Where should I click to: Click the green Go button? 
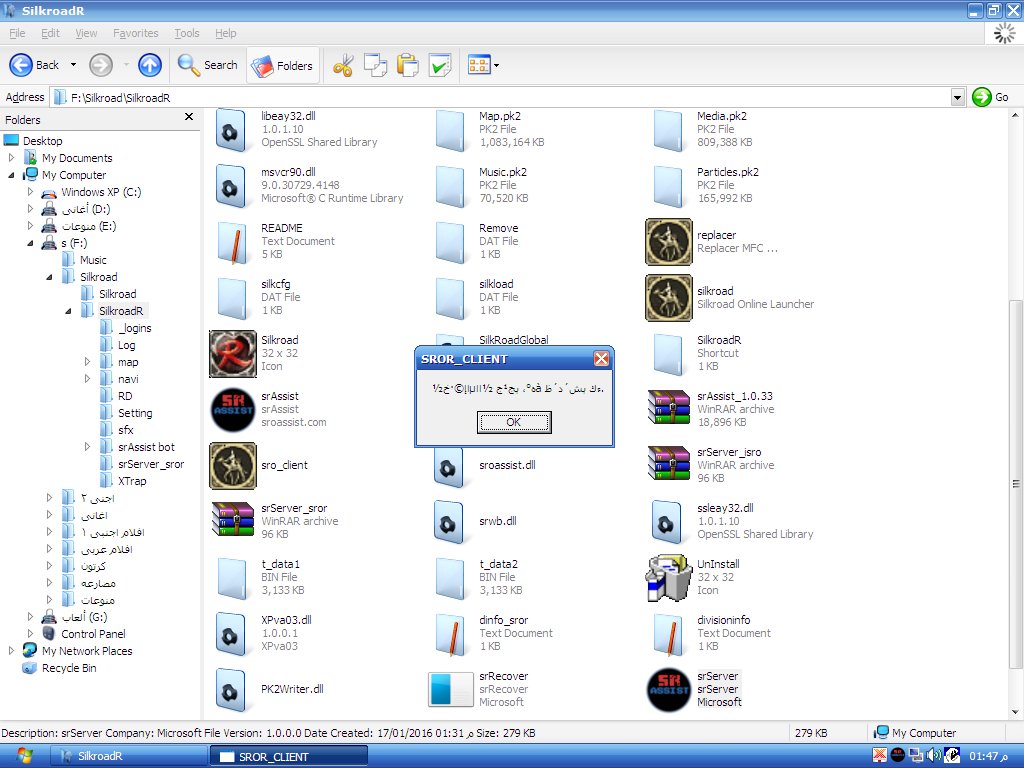[x=990, y=97]
